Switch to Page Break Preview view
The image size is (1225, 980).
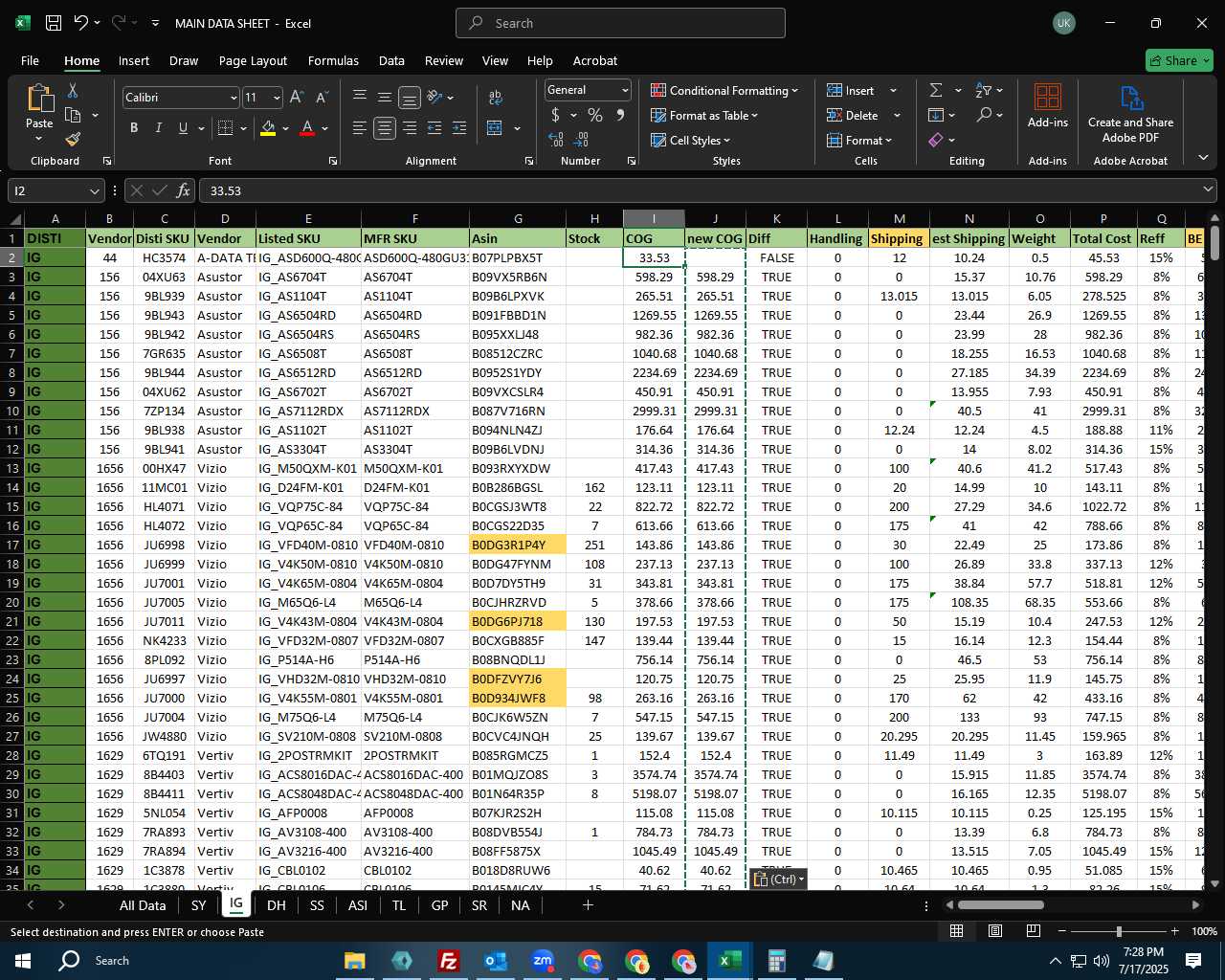[x=1034, y=931]
